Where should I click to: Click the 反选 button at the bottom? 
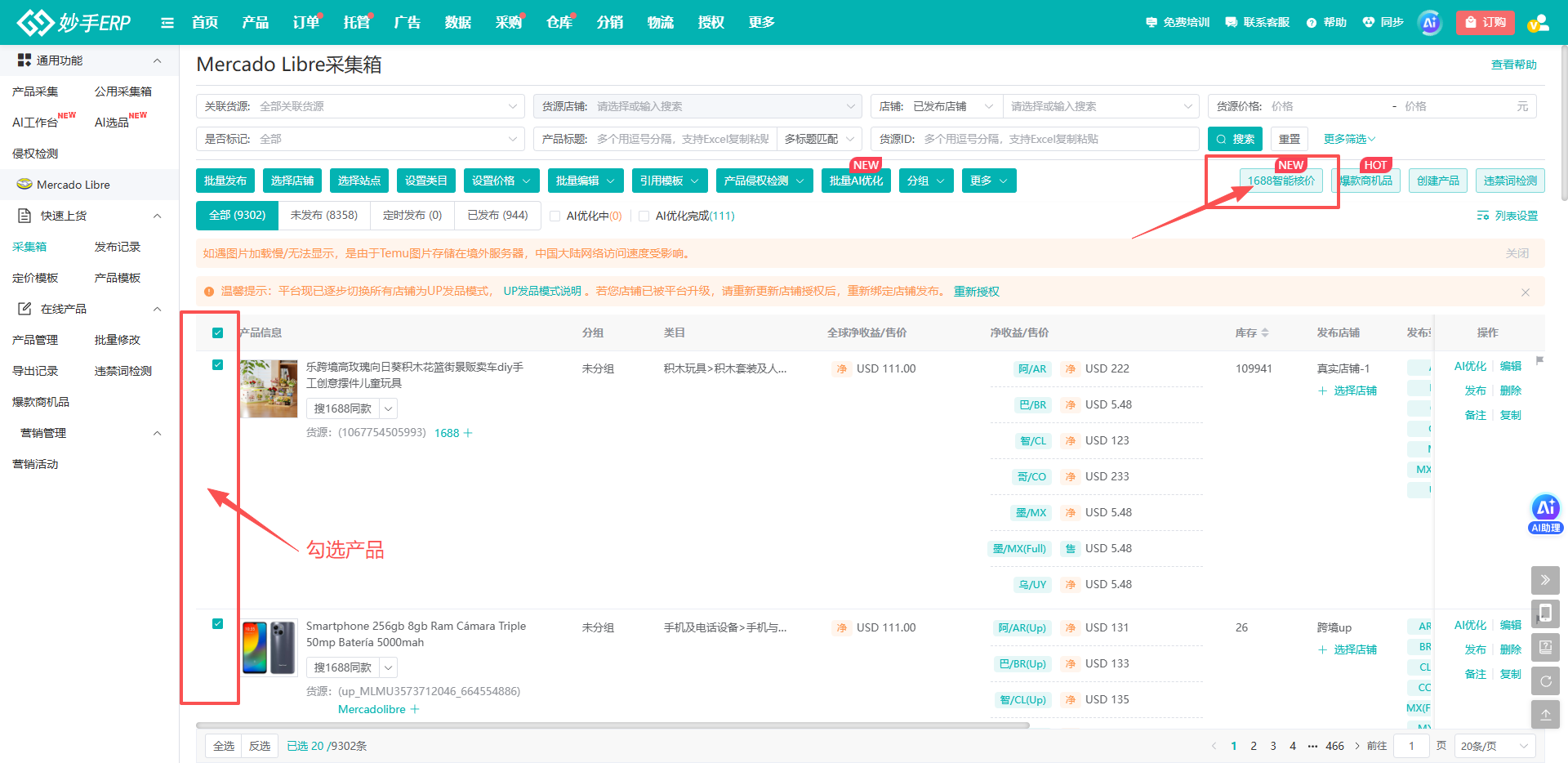pyautogui.click(x=260, y=746)
